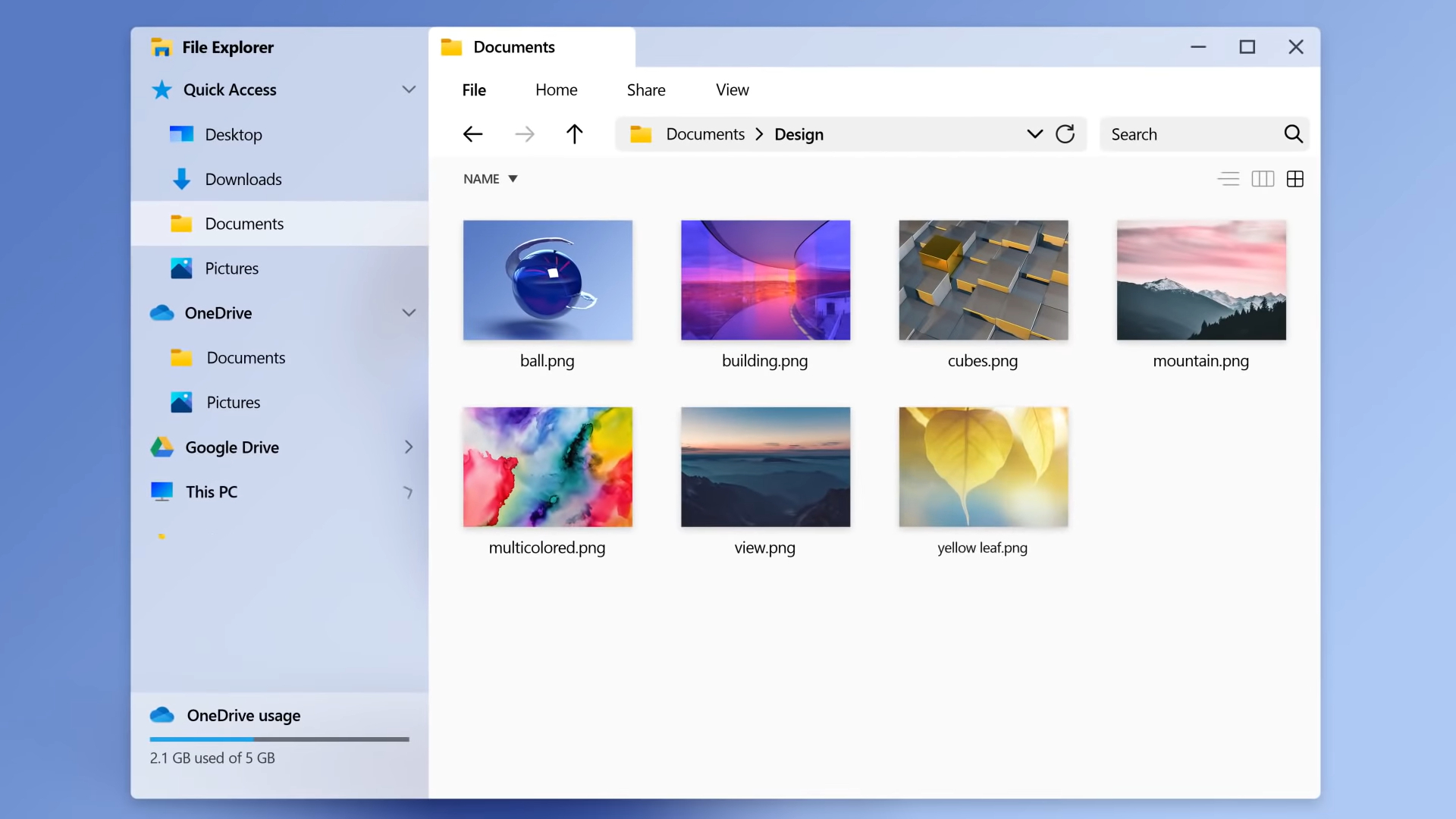Click Documents in the breadcrumb path
Image resolution: width=1456 pixels, height=819 pixels.
704,134
